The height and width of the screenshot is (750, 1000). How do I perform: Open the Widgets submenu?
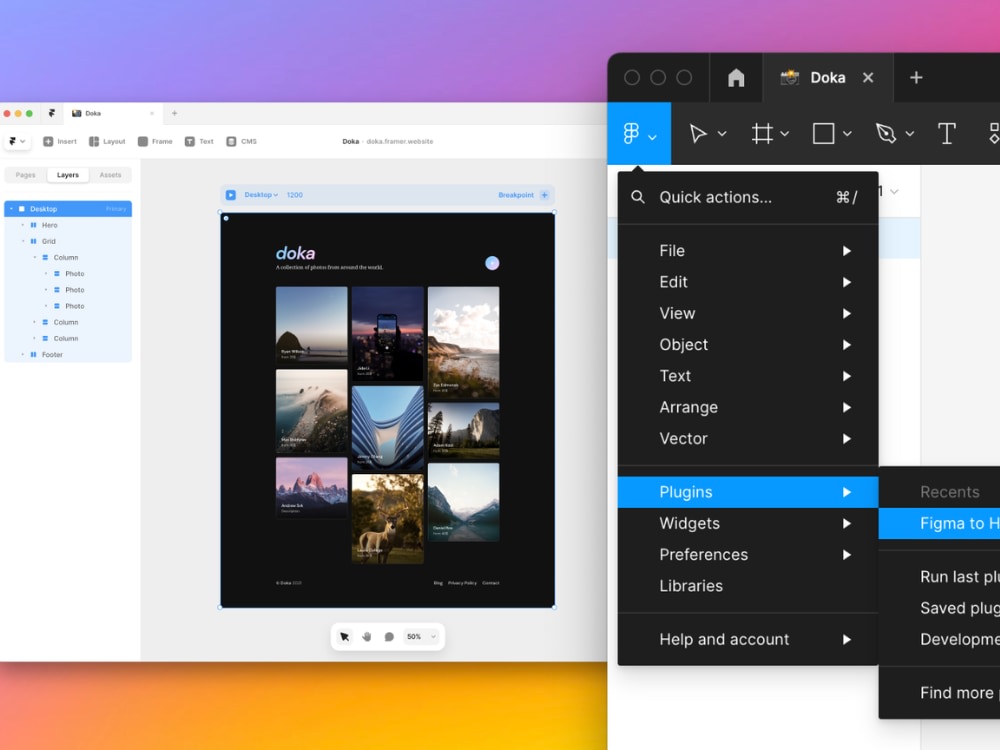tap(747, 523)
